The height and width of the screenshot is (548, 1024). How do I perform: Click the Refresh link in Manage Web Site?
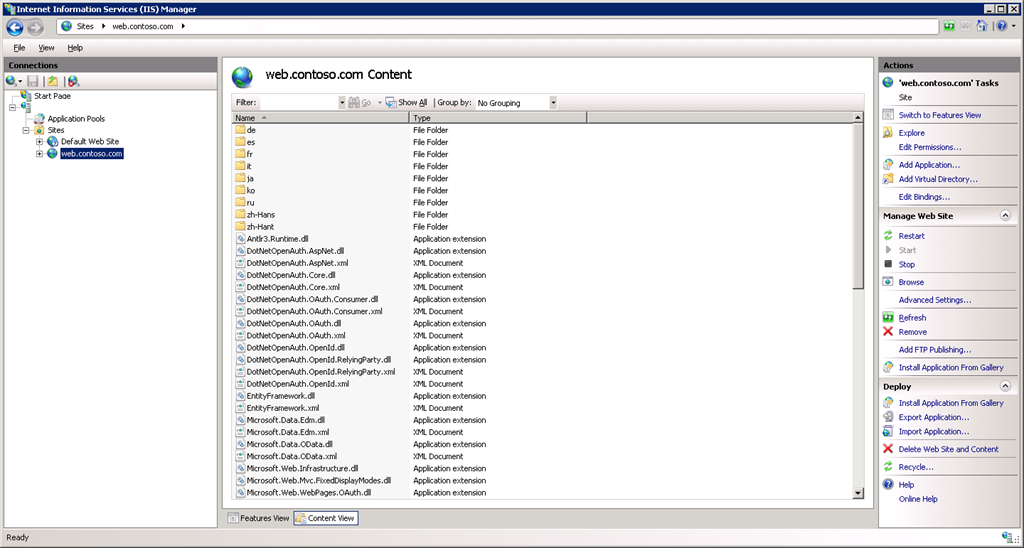click(912, 317)
